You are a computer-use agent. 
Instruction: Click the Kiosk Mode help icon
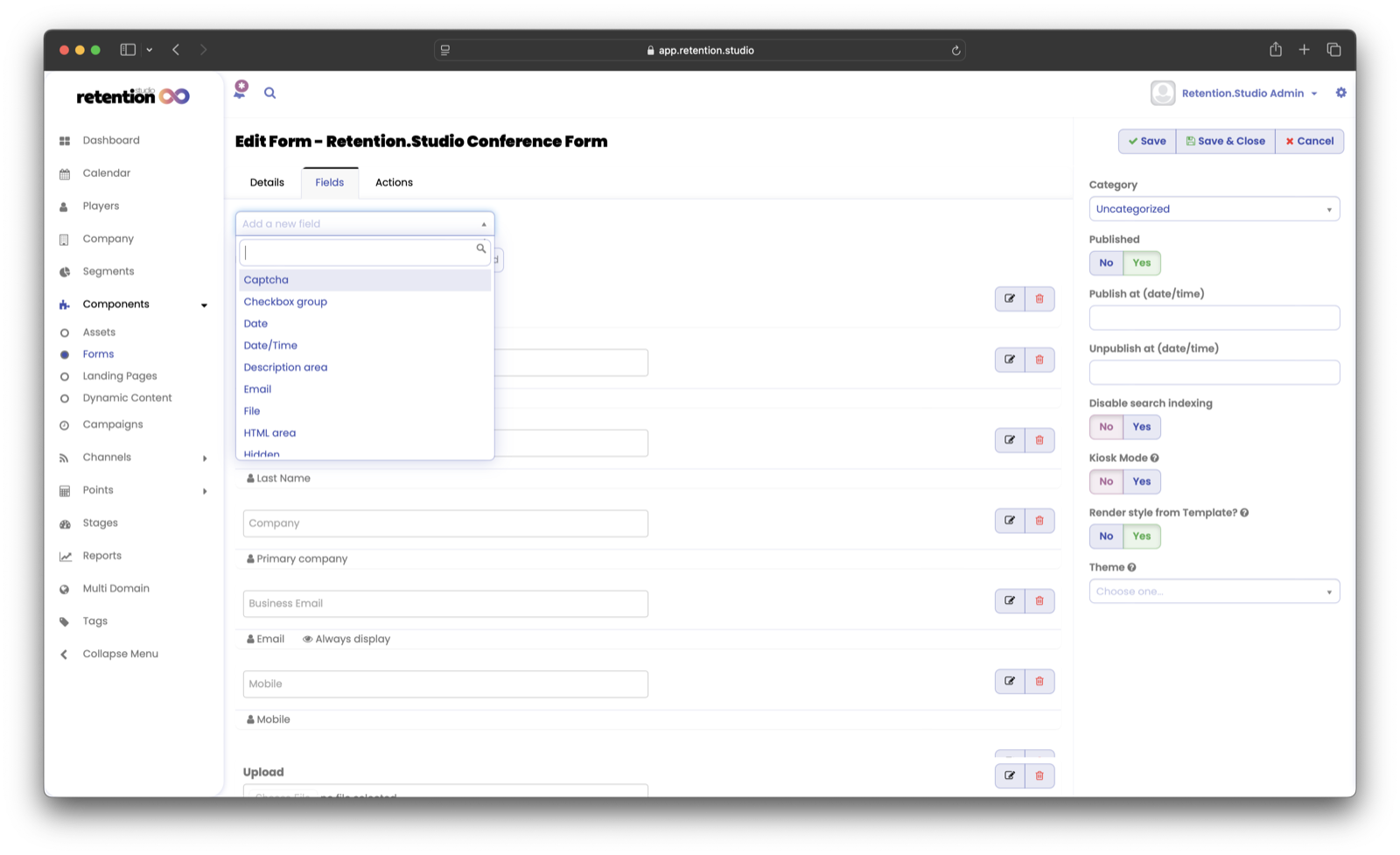1155,458
